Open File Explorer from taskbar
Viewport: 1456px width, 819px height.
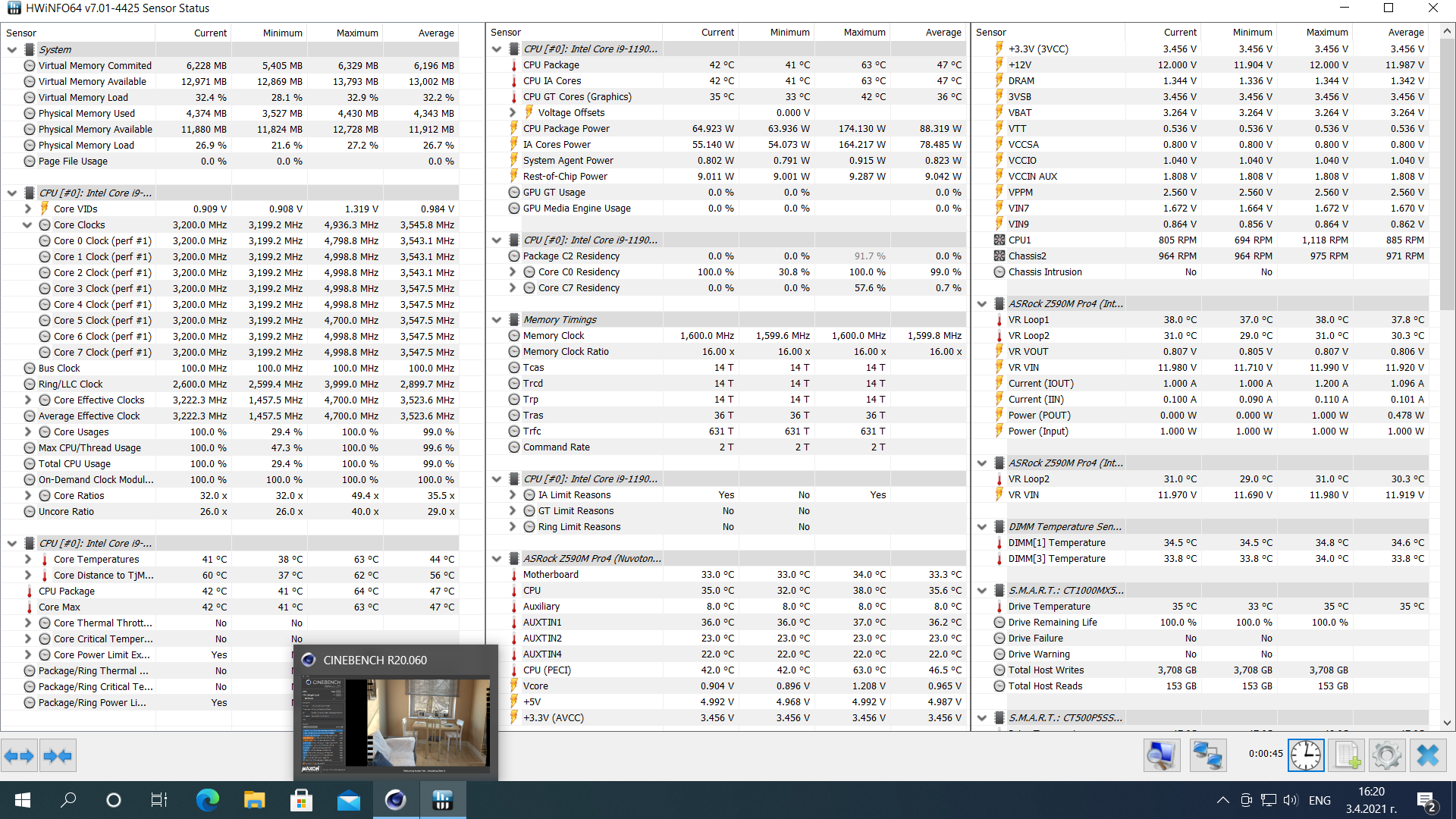click(254, 800)
